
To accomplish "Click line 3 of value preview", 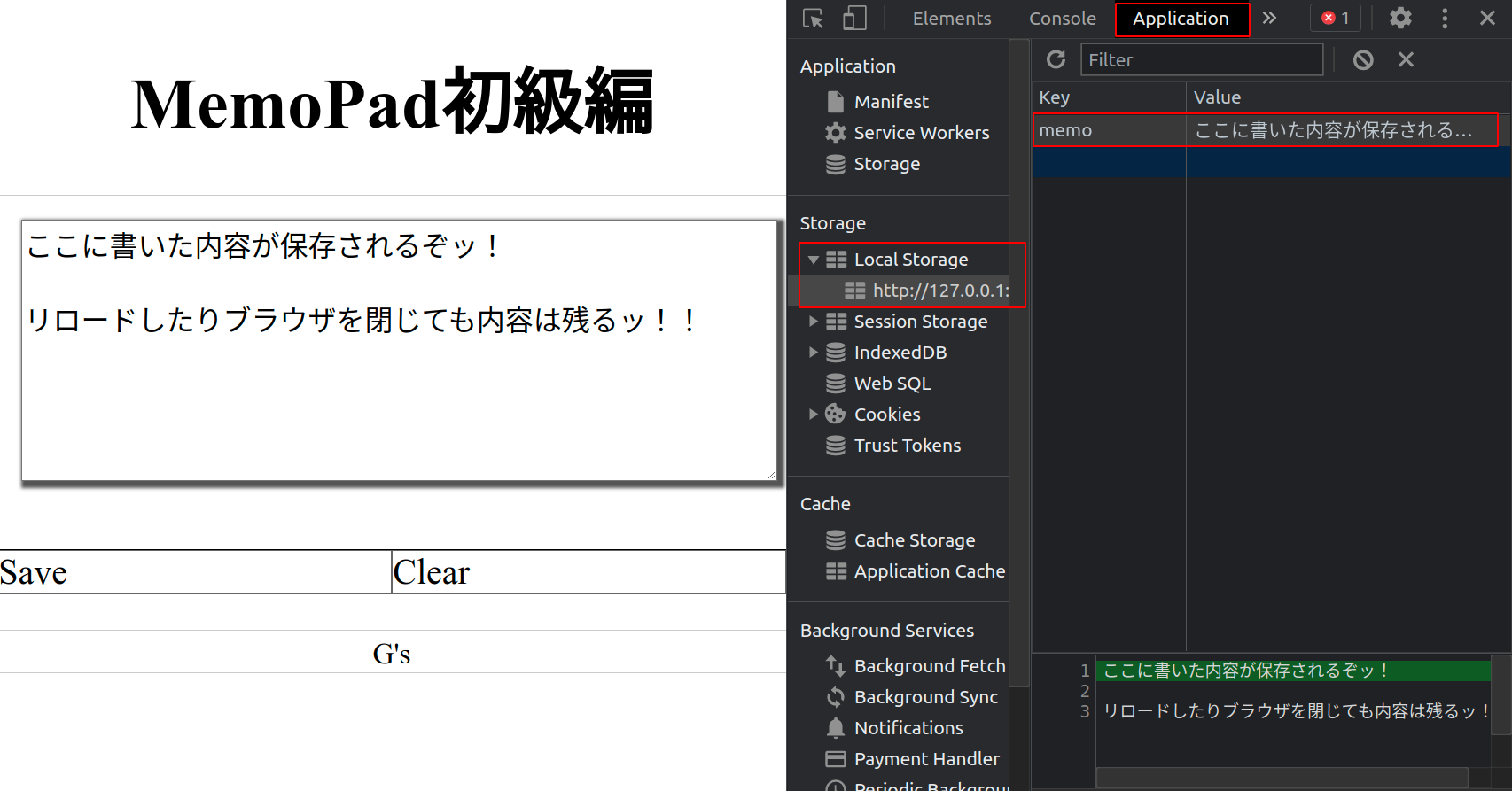I will click(x=1293, y=711).
